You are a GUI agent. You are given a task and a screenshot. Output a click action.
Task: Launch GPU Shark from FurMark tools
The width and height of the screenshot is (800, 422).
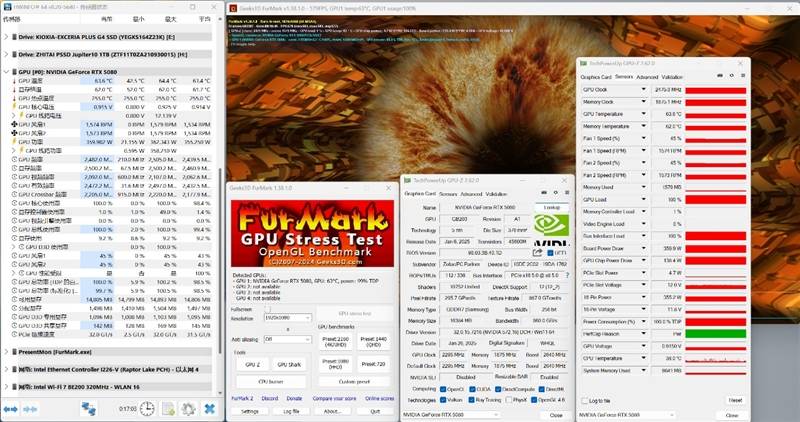point(289,365)
